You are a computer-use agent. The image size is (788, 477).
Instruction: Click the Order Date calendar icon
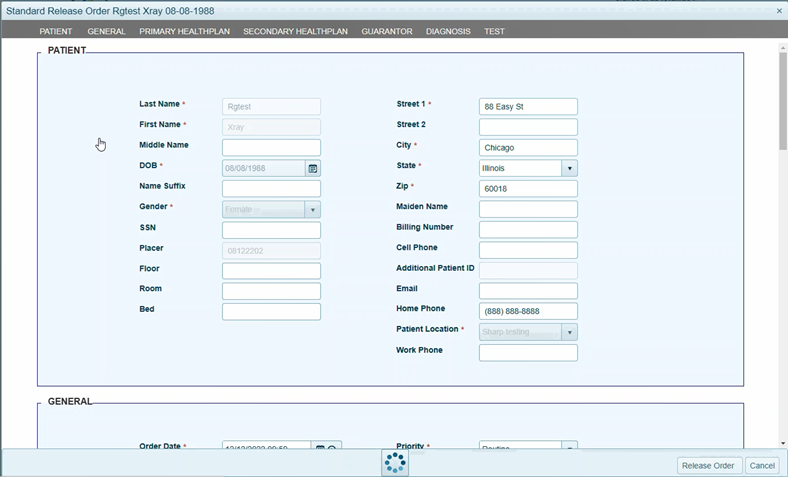tap(321, 447)
